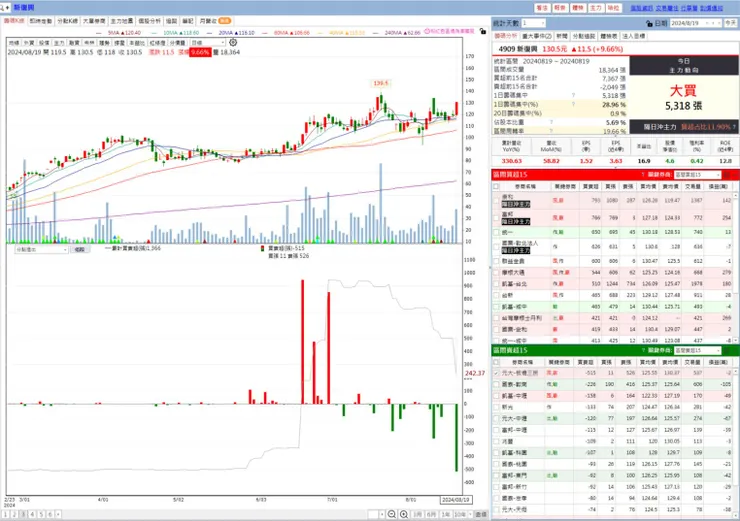The width and height of the screenshot is (740, 521).
Task: Click the 2024/08/19 date marker on chart axis
Action: tap(455, 500)
